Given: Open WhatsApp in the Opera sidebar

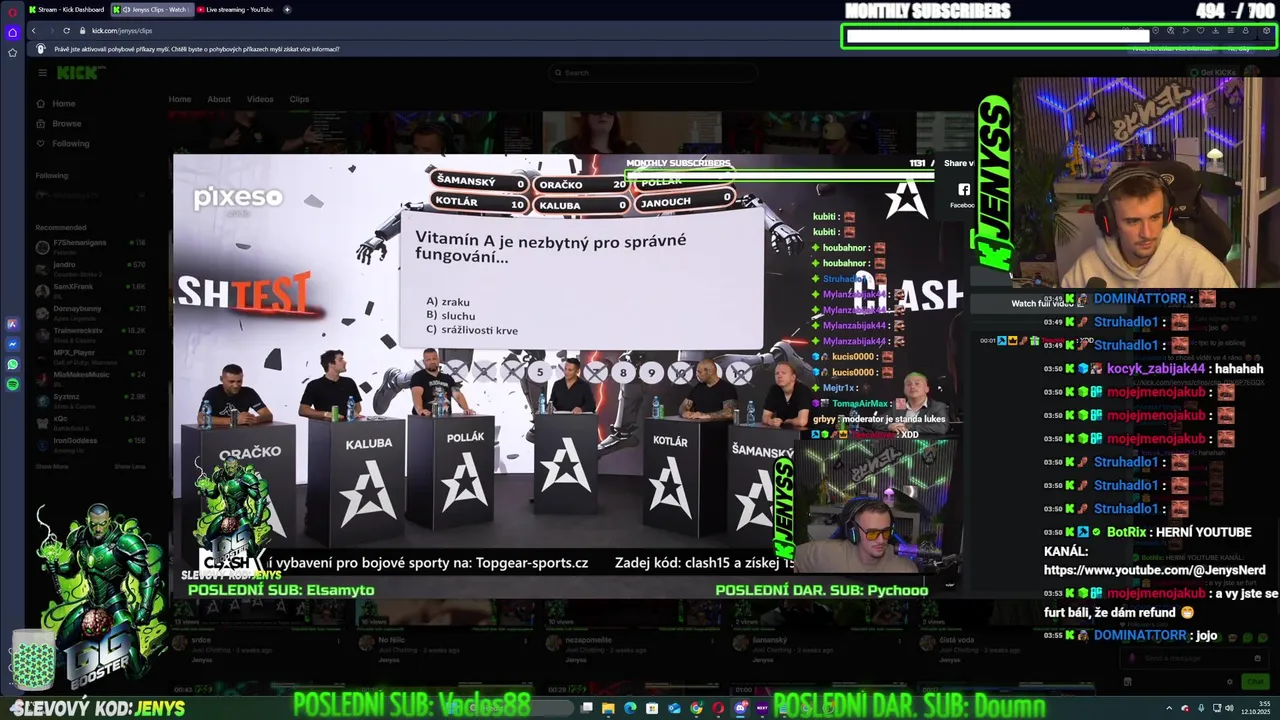Looking at the screenshot, I should pos(12,364).
